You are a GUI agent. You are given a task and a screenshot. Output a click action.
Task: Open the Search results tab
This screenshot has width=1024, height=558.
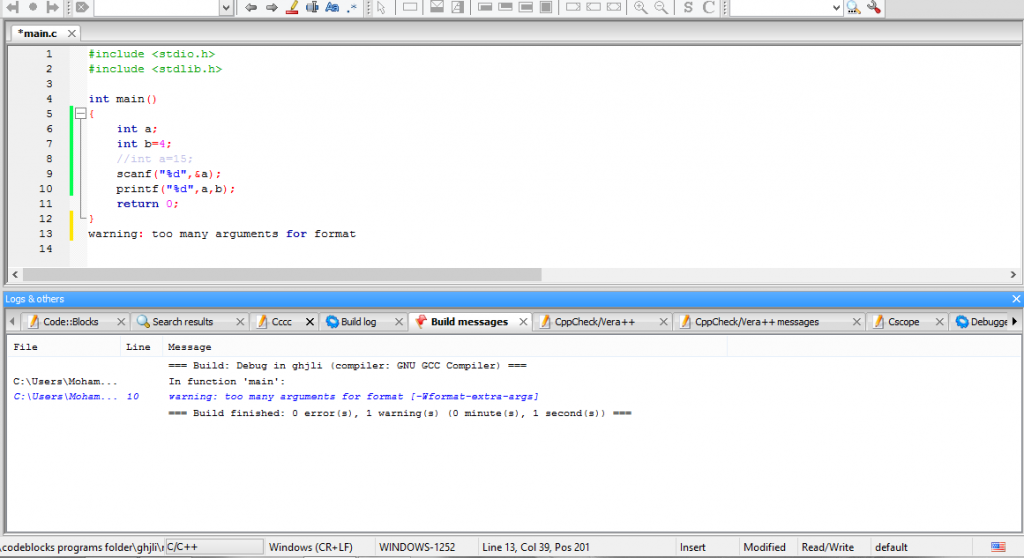(x=182, y=322)
